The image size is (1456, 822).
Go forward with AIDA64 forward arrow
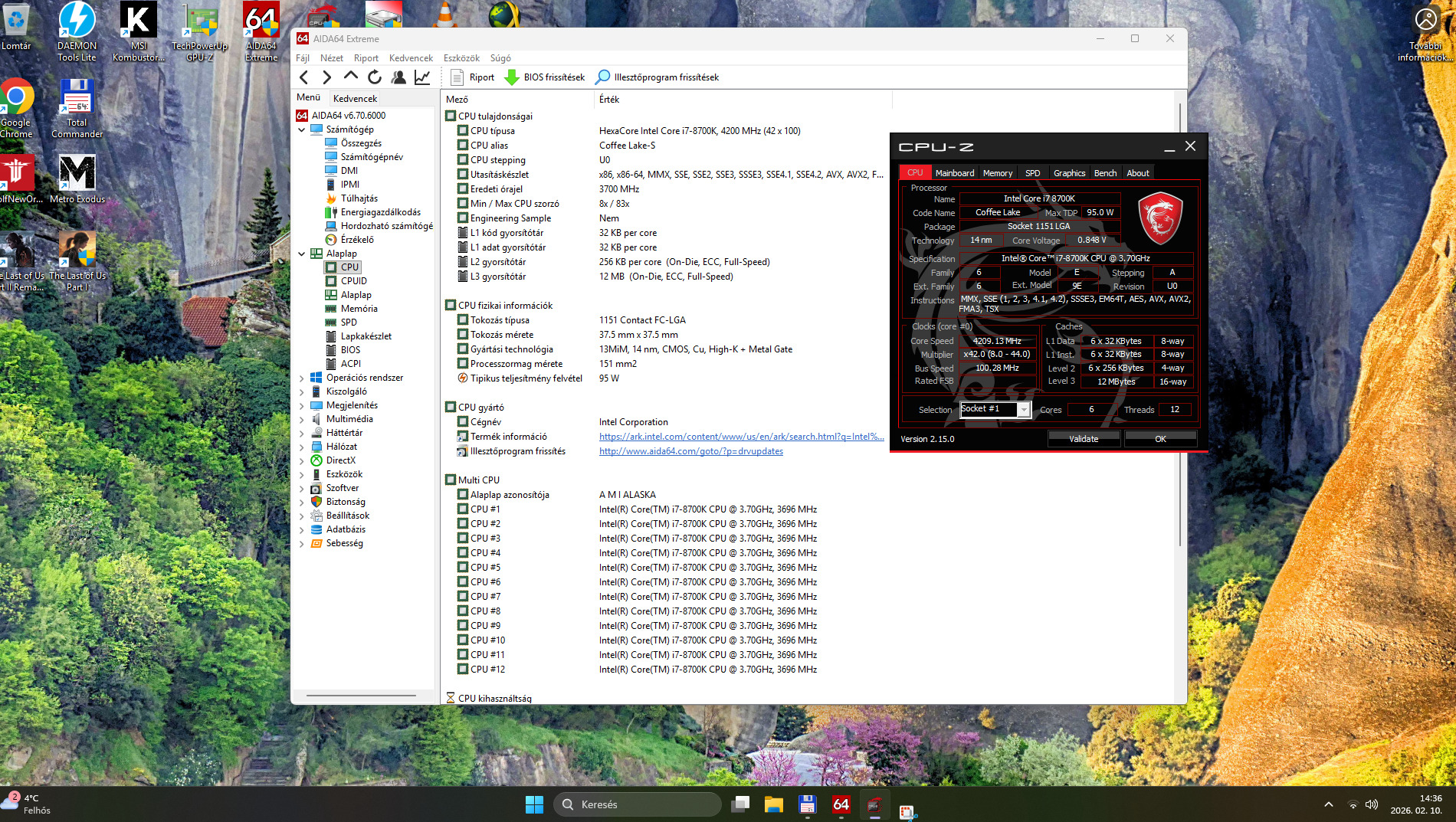pyautogui.click(x=327, y=77)
